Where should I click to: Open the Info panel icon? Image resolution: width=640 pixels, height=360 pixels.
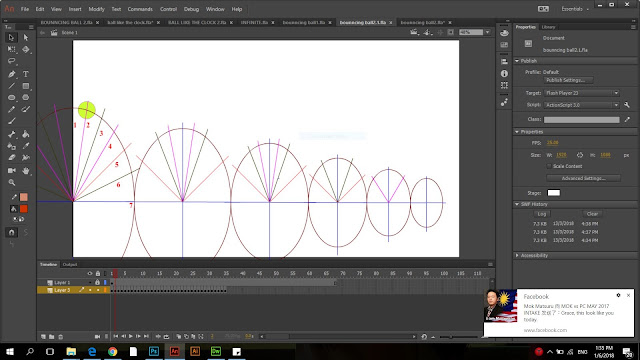(504, 73)
